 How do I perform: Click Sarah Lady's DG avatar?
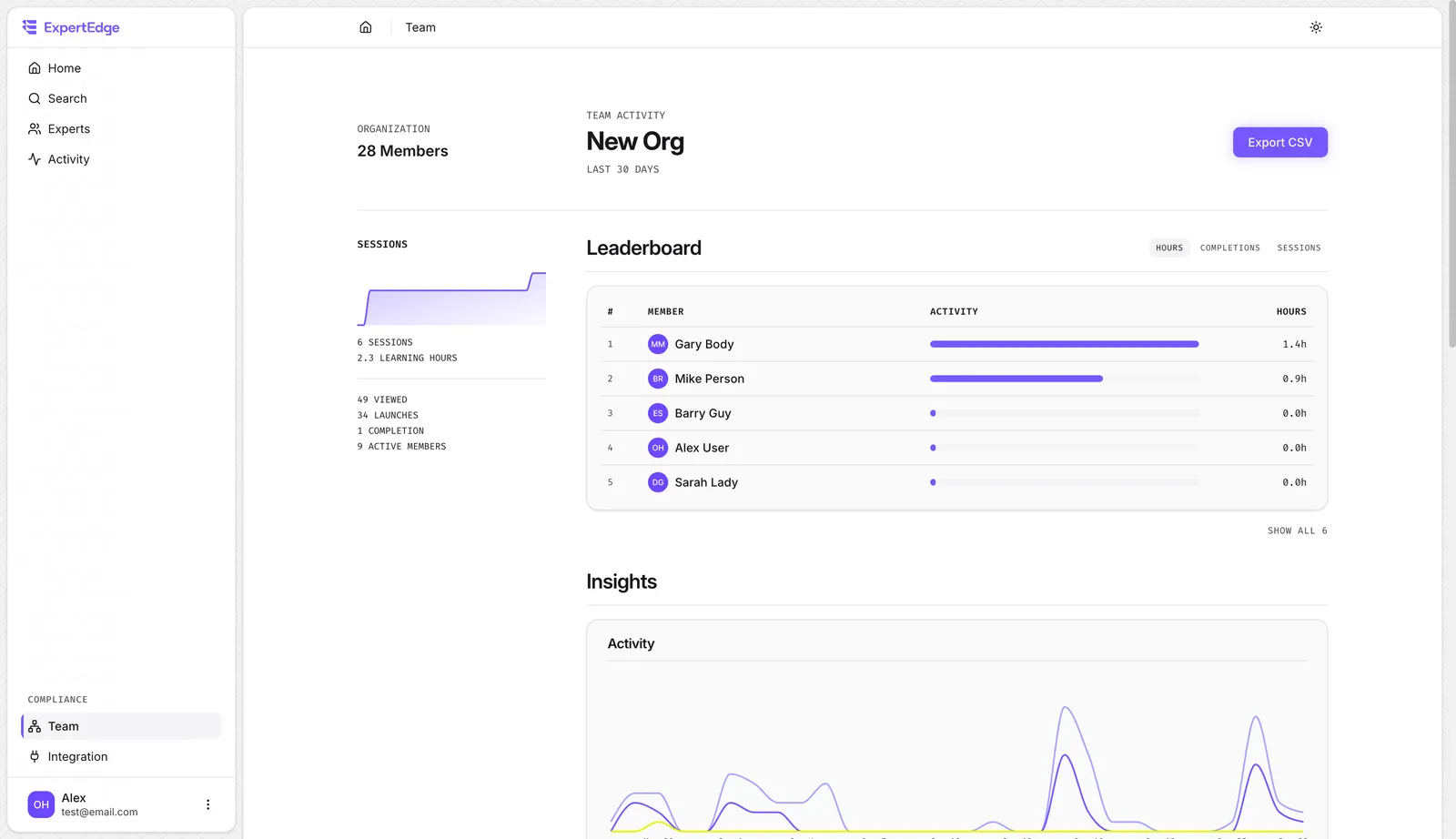click(x=658, y=482)
